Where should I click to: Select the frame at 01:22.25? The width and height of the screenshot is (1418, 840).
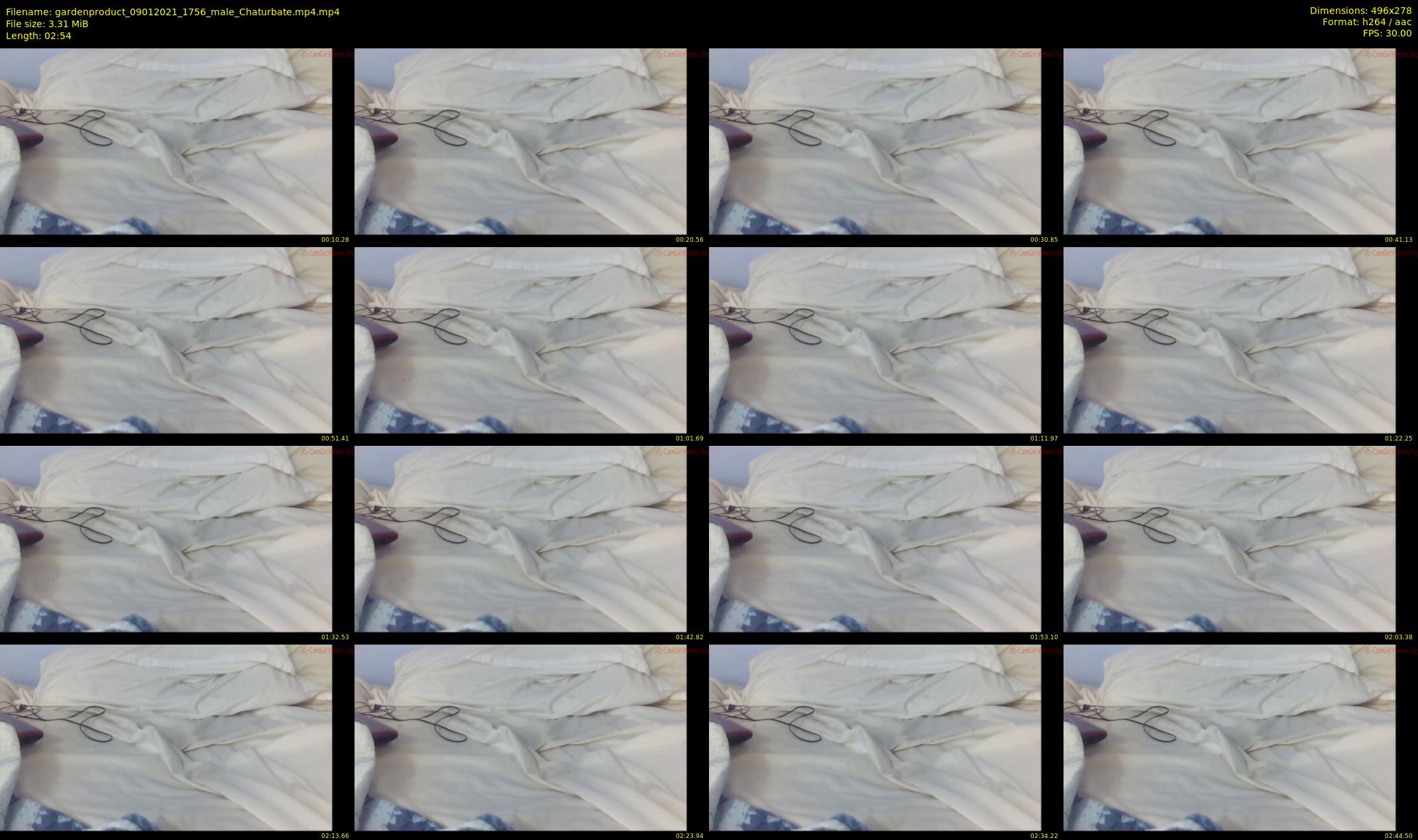[x=1229, y=340]
